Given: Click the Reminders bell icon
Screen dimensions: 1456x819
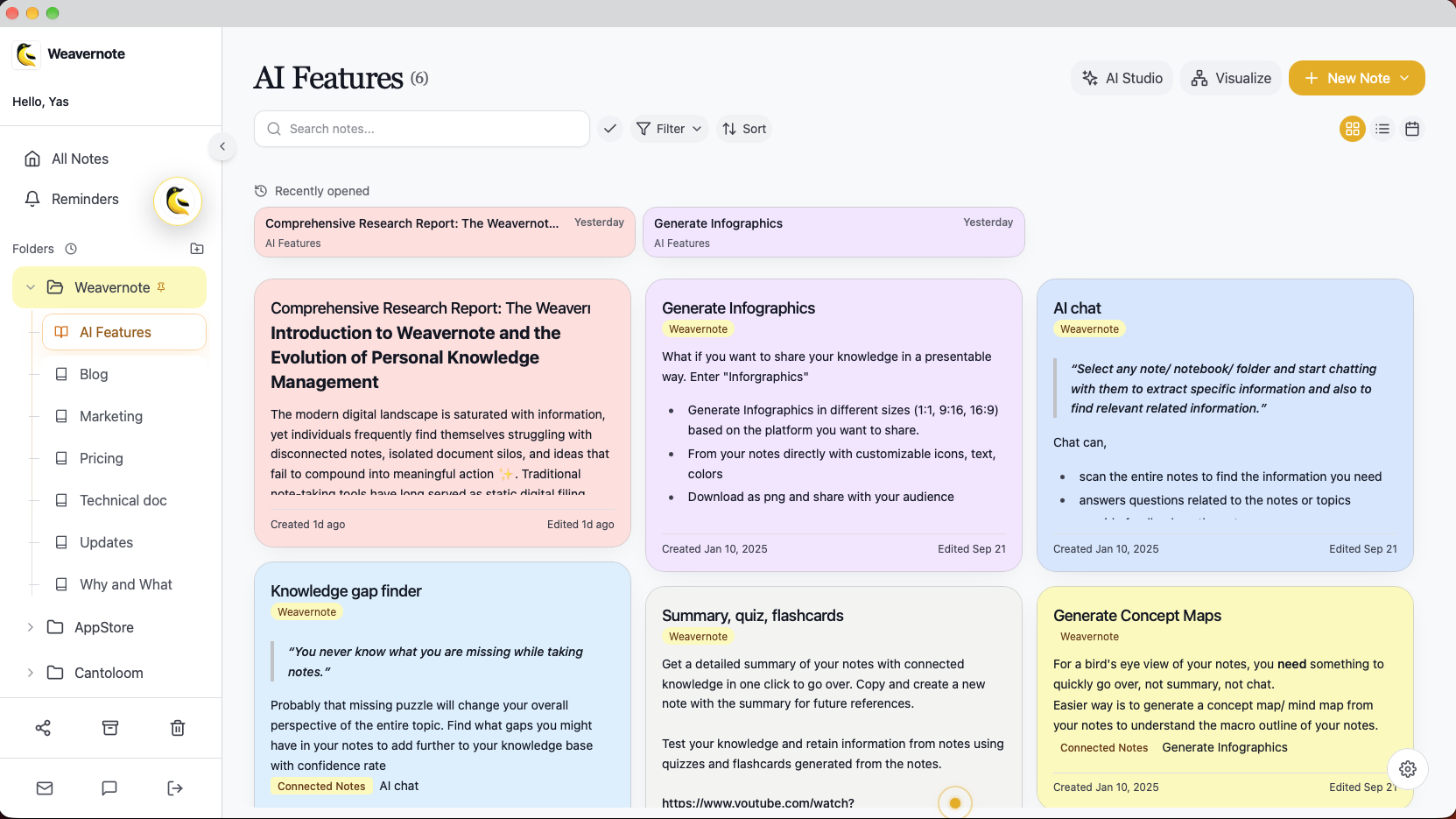Looking at the screenshot, I should click(x=32, y=199).
